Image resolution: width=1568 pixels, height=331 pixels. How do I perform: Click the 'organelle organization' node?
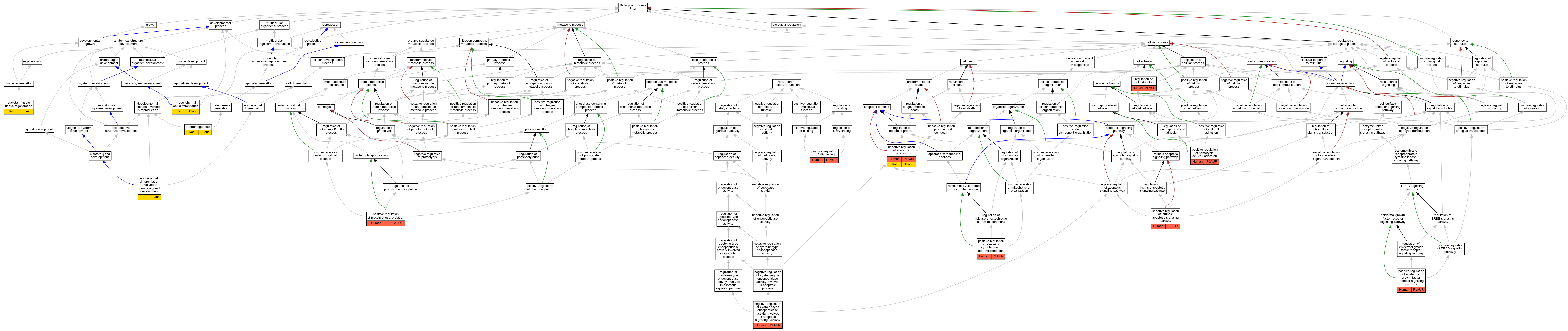(x=1008, y=107)
